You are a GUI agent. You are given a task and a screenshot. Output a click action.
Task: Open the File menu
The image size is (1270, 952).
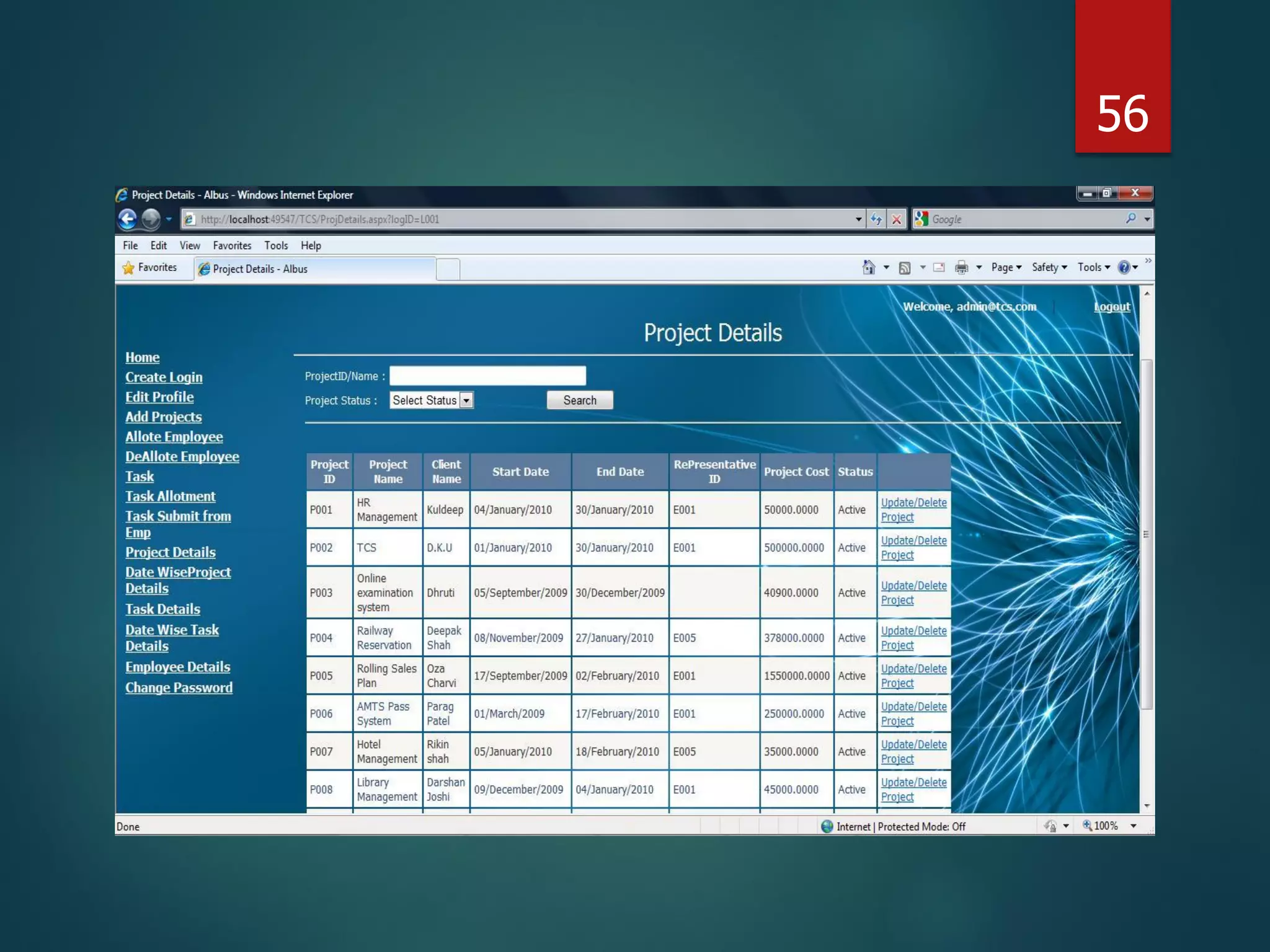130,245
